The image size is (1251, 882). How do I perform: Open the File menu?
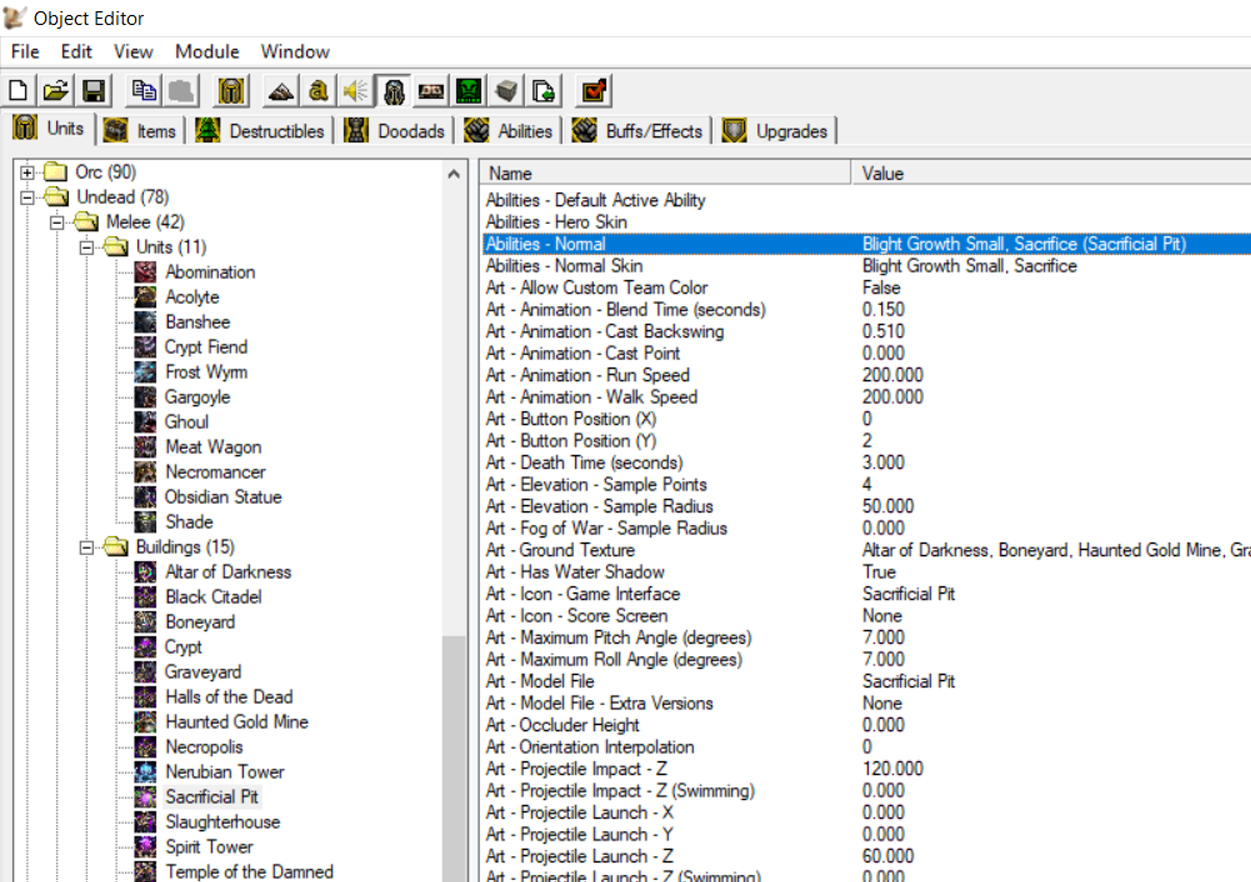point(25,52)
